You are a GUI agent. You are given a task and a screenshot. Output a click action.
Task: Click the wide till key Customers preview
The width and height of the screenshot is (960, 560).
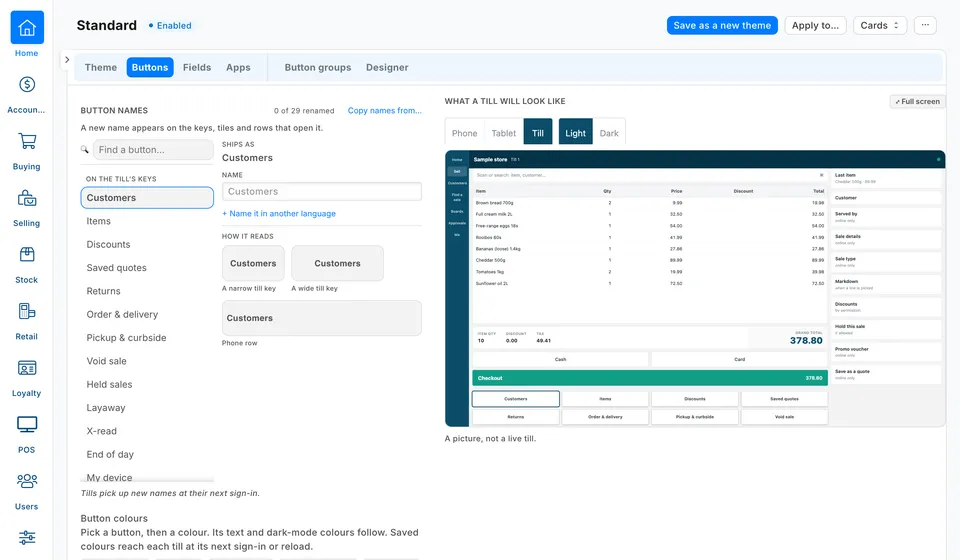pos(337,263)
